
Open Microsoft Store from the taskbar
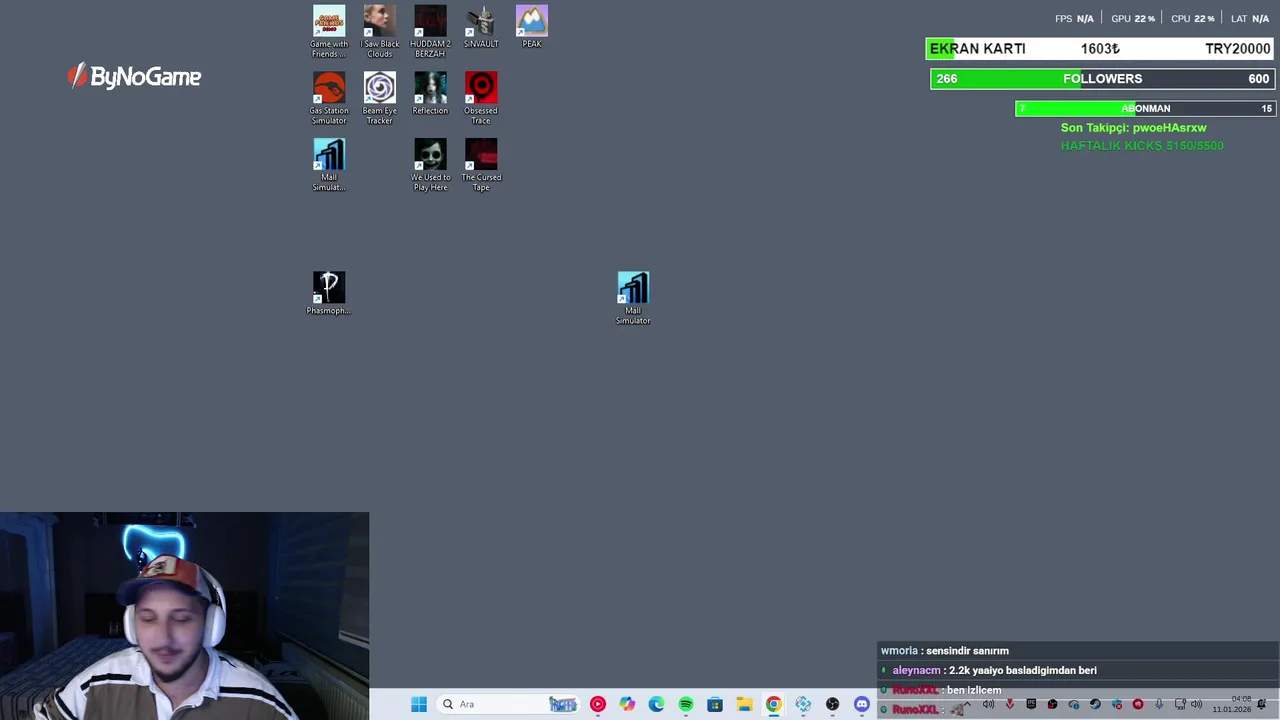tap(715, 704)
